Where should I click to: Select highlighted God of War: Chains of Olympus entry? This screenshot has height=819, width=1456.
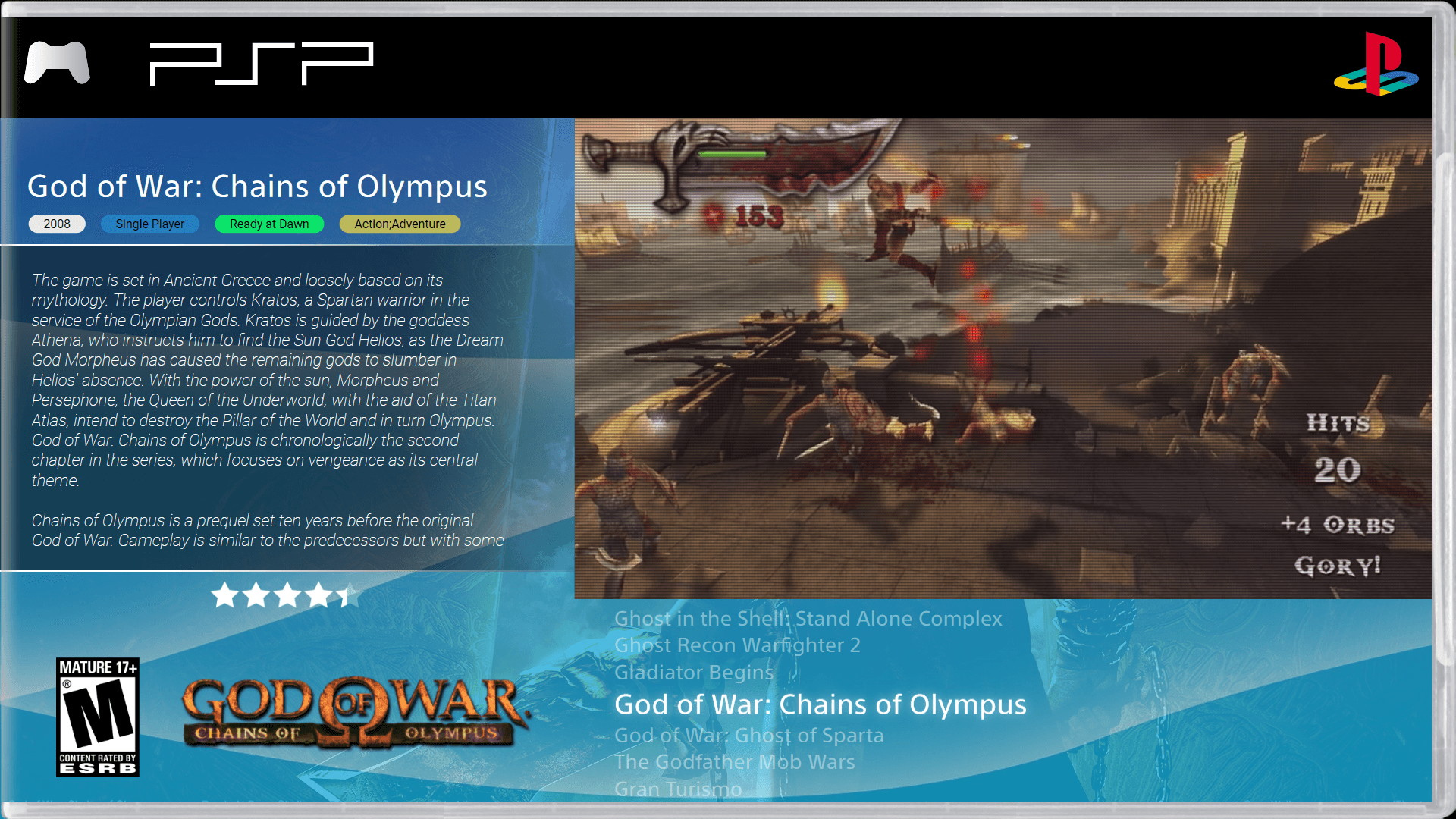pos(821,704)
